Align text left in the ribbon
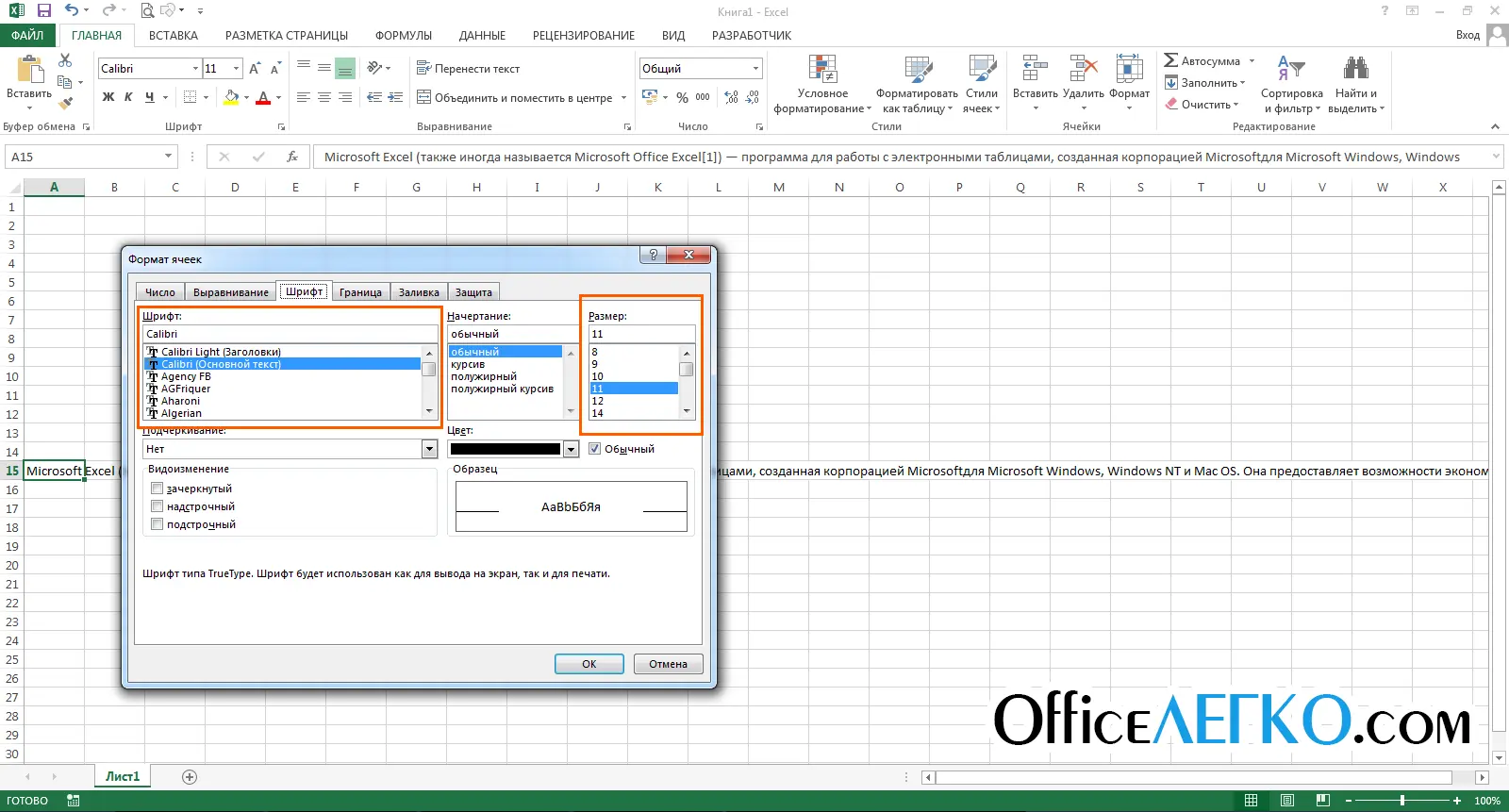 [304, 97]
